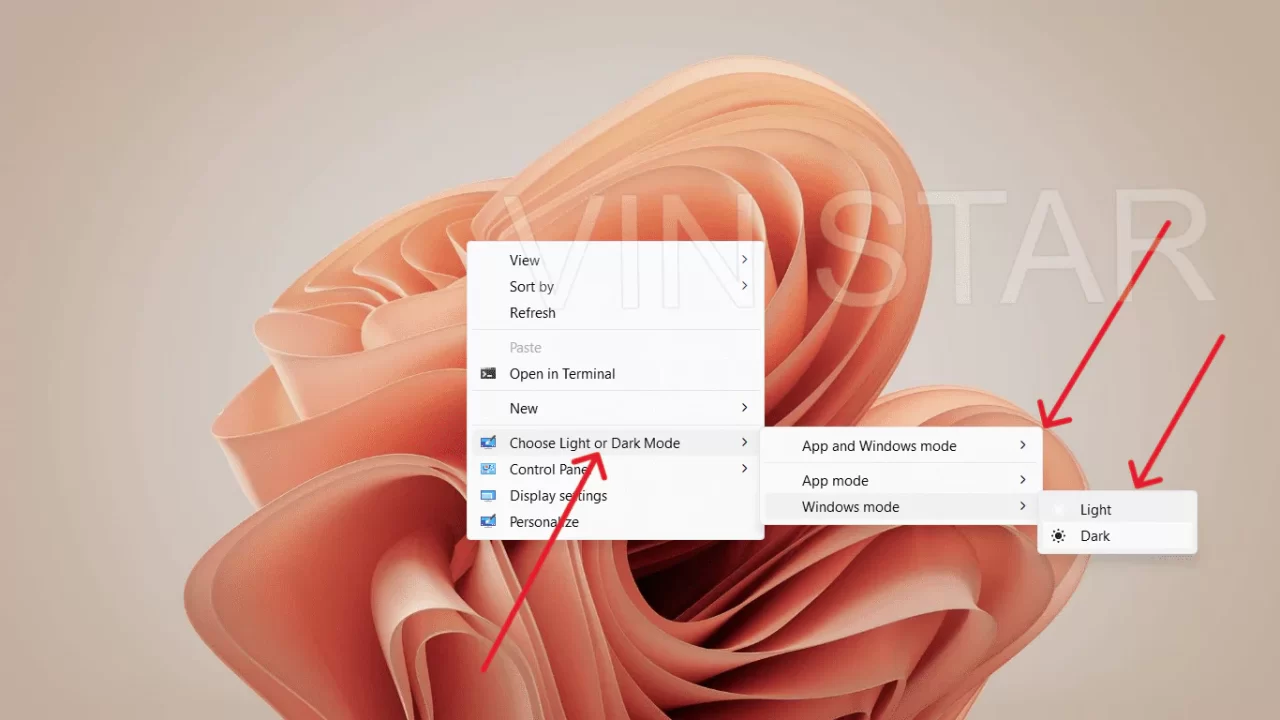1280x720 pixels.
Task: Expand the Windows mode chevron arrow
Action: point(1022,506)
